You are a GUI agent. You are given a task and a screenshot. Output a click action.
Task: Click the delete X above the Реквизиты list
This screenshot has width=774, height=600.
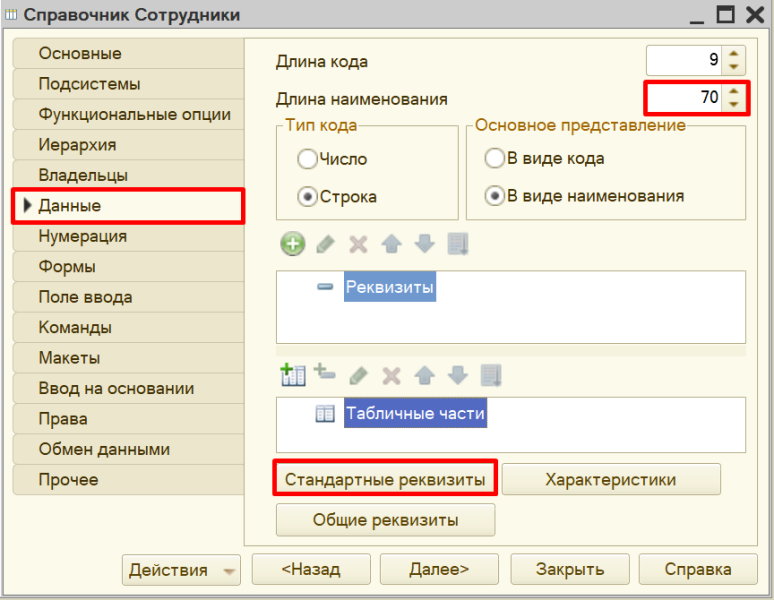click(x=360, y=244)
